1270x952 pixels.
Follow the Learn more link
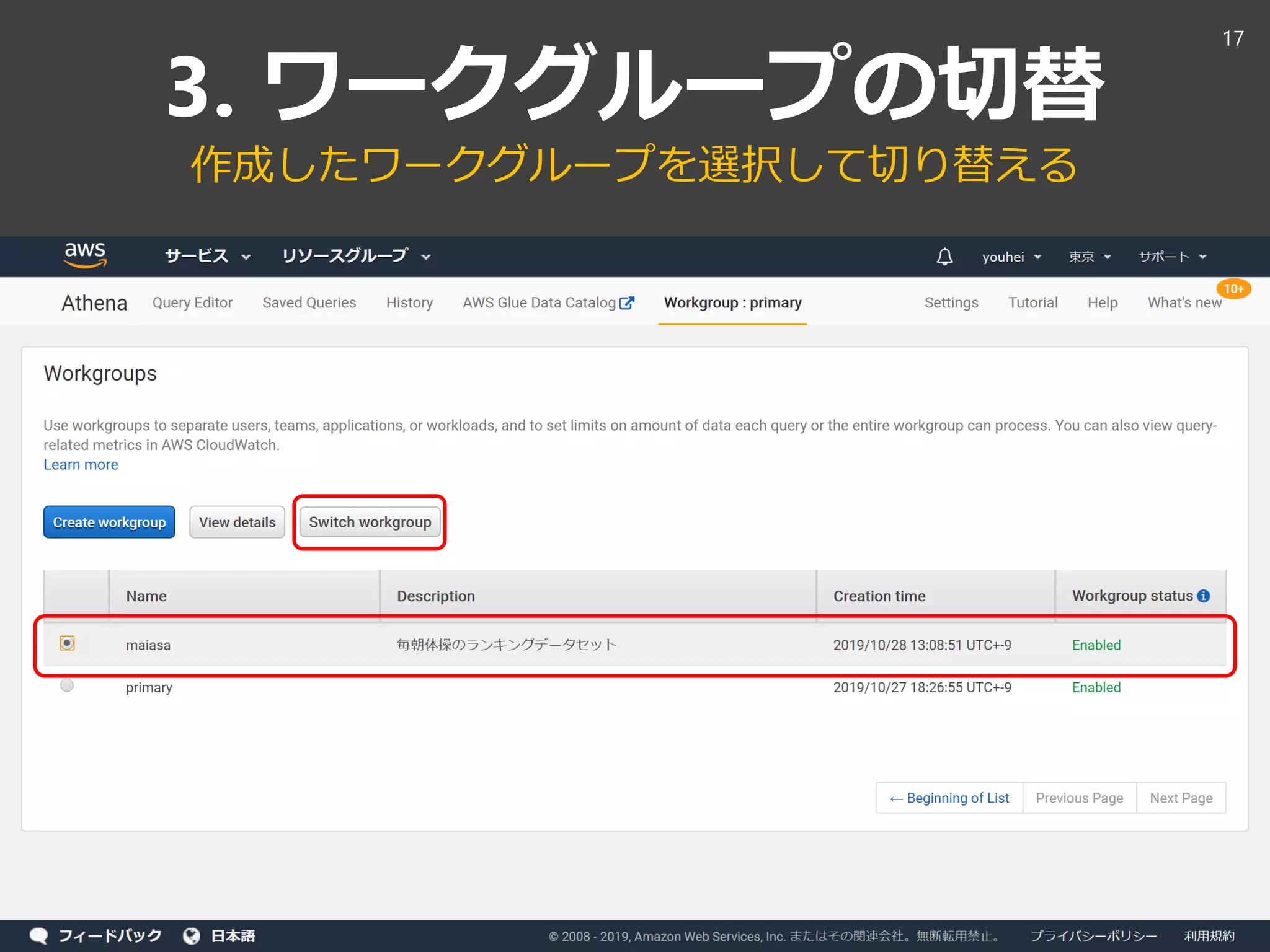pyautogui.click(x=81, y=465)
